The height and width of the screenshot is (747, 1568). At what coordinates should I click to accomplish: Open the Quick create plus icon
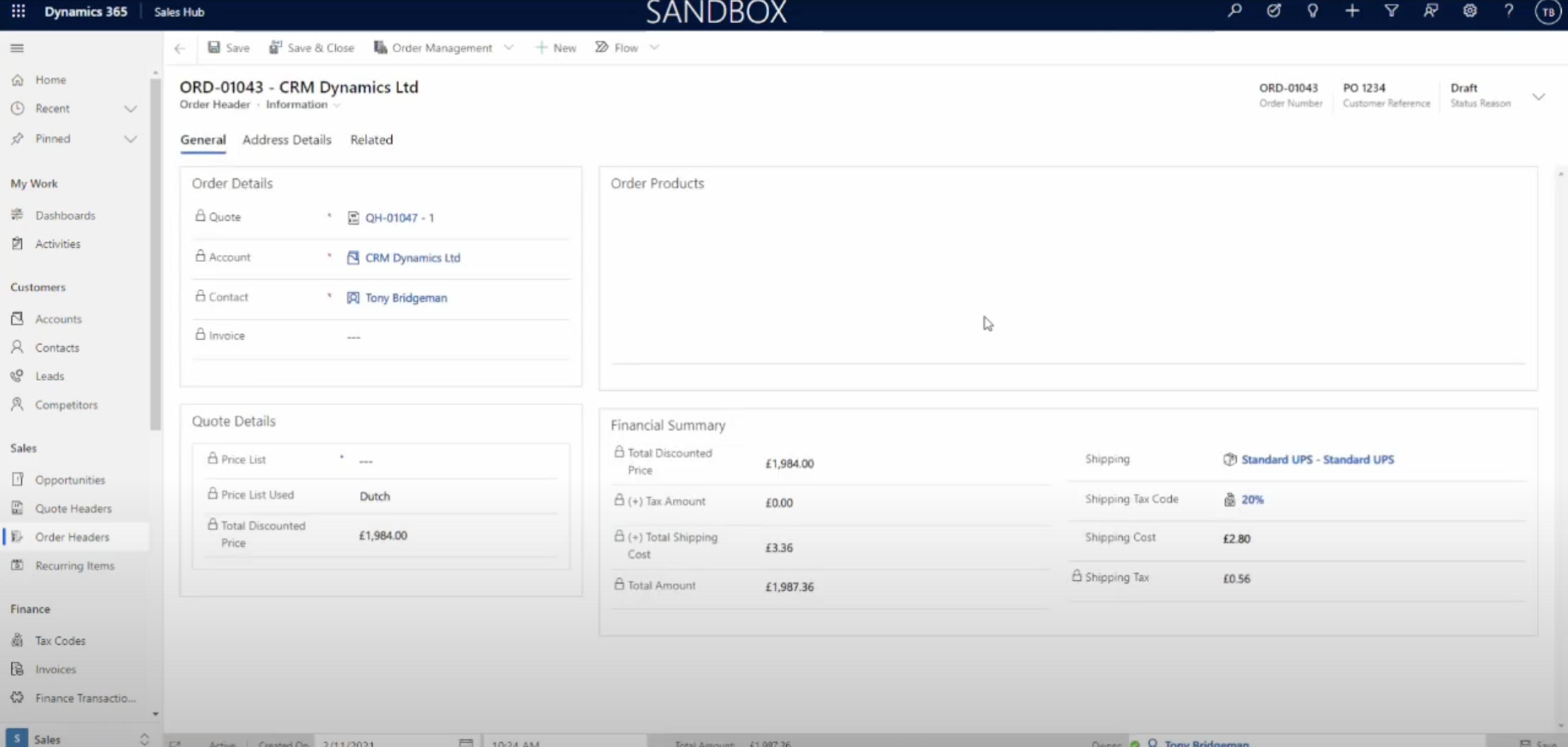[1352, 11]
